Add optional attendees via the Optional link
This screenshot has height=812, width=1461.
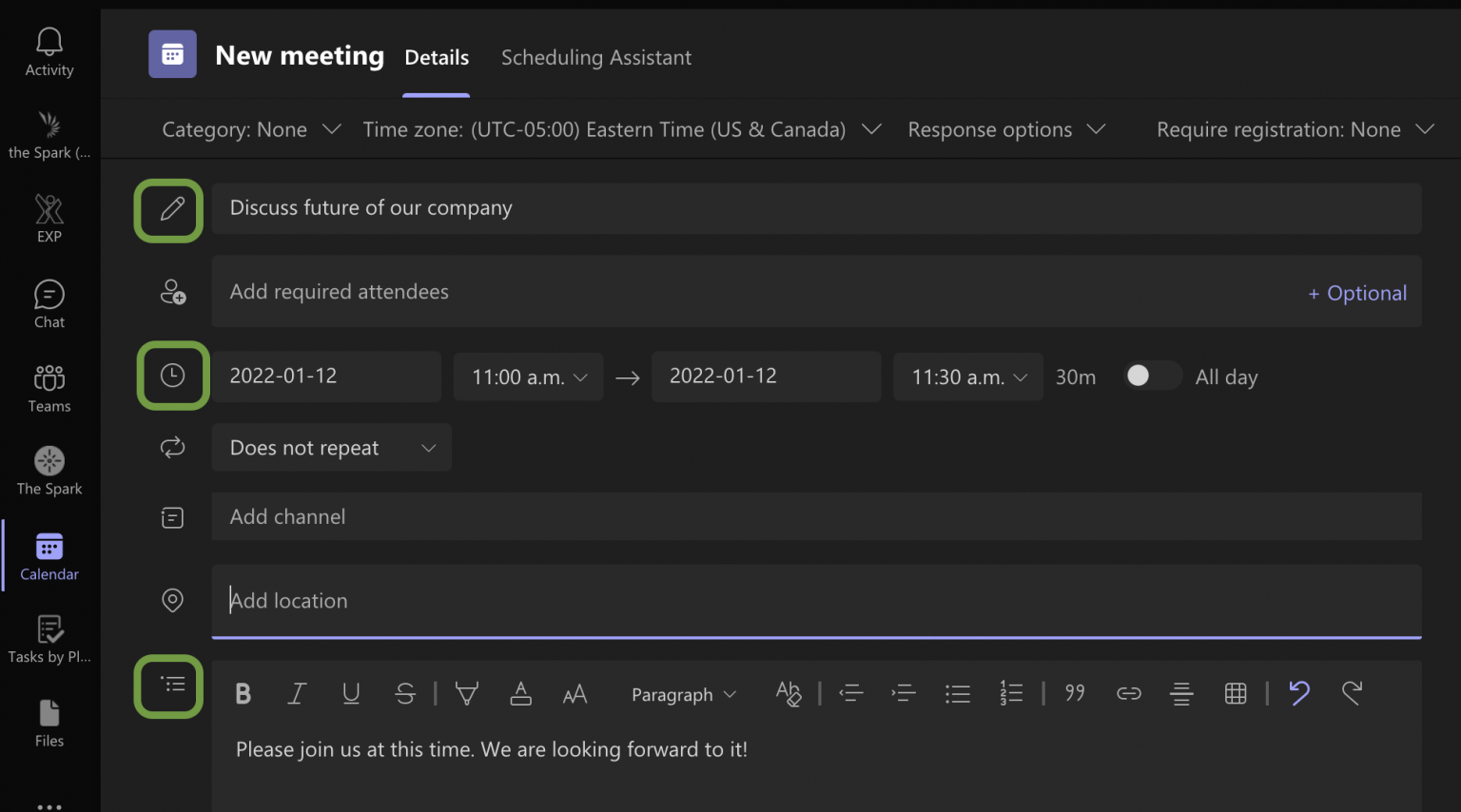(x=1357, y=293)
